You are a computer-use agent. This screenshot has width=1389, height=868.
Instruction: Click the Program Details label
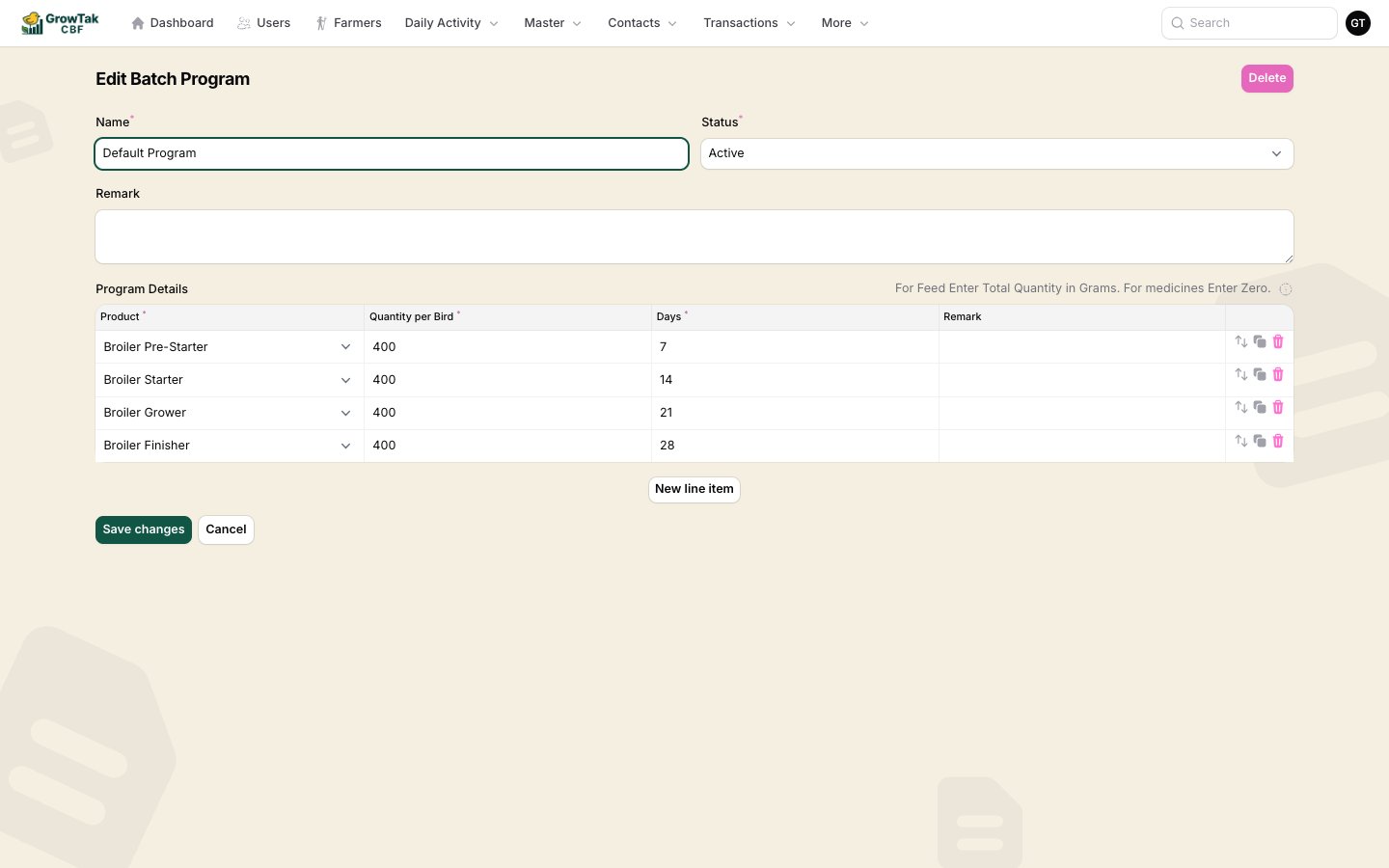click(142, 289)
